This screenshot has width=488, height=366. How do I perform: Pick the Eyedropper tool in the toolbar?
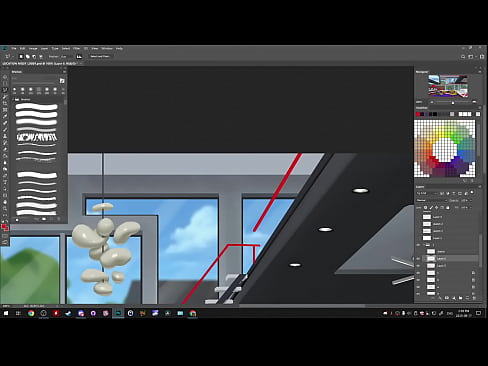coord(5,116)
